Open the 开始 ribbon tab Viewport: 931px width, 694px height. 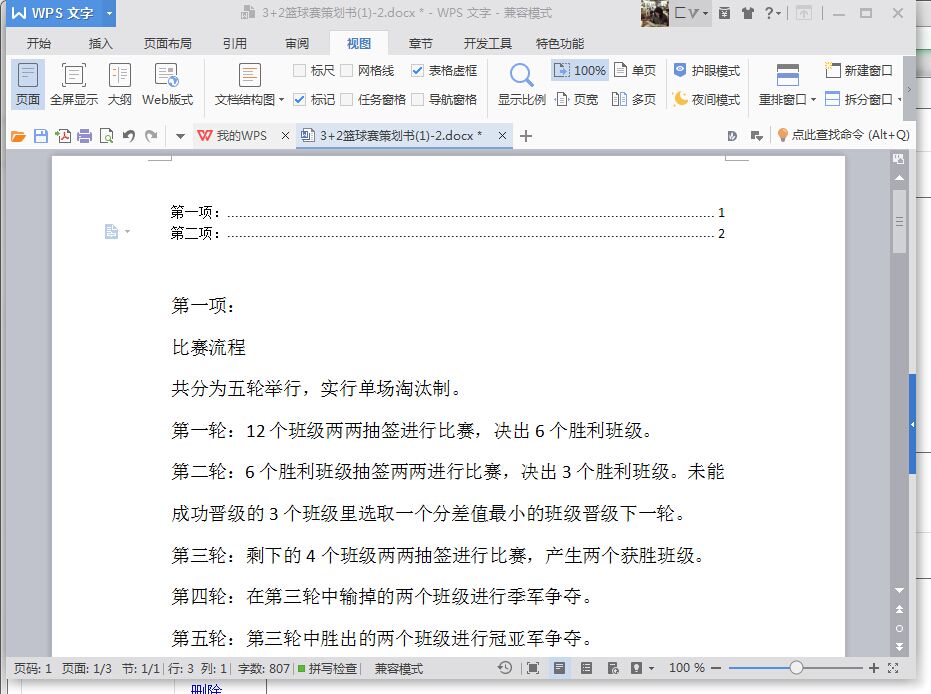[39, 43]
